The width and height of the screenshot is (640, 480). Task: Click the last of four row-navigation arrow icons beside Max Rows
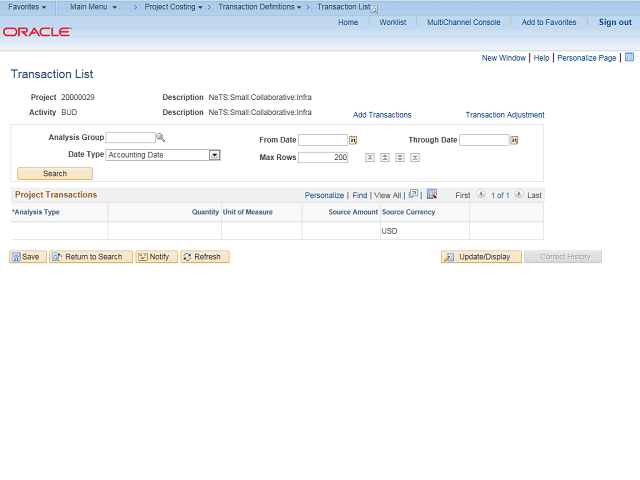coord(415,157)
